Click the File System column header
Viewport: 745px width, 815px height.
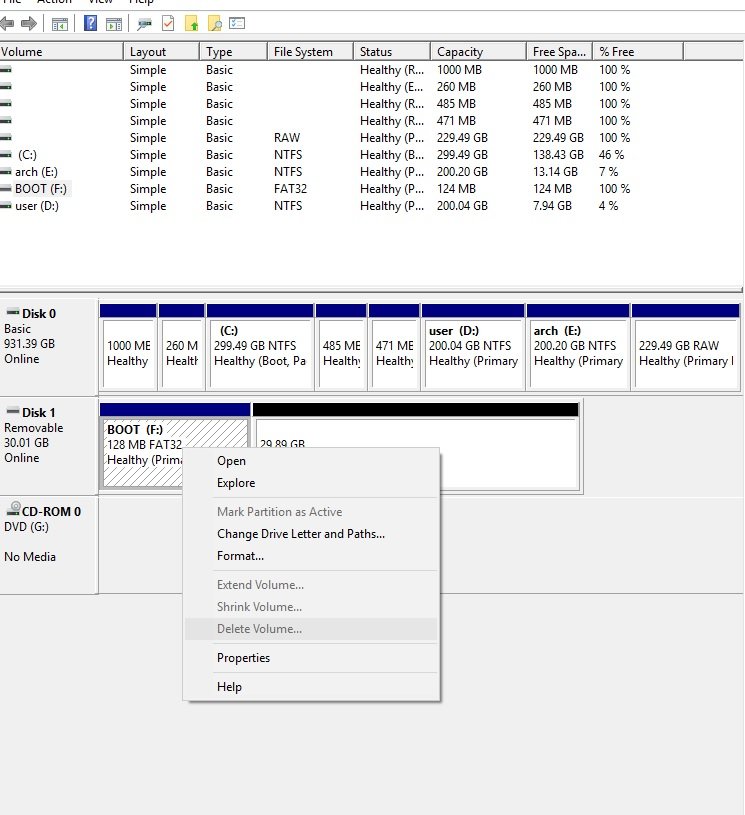(x=303, y=52)
